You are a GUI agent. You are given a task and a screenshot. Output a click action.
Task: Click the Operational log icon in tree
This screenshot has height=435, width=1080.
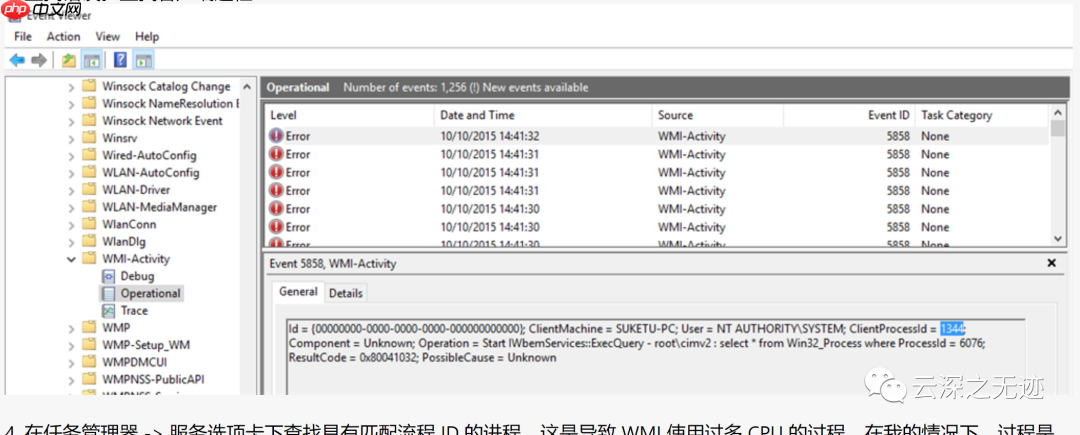click(x=109, y=293)
